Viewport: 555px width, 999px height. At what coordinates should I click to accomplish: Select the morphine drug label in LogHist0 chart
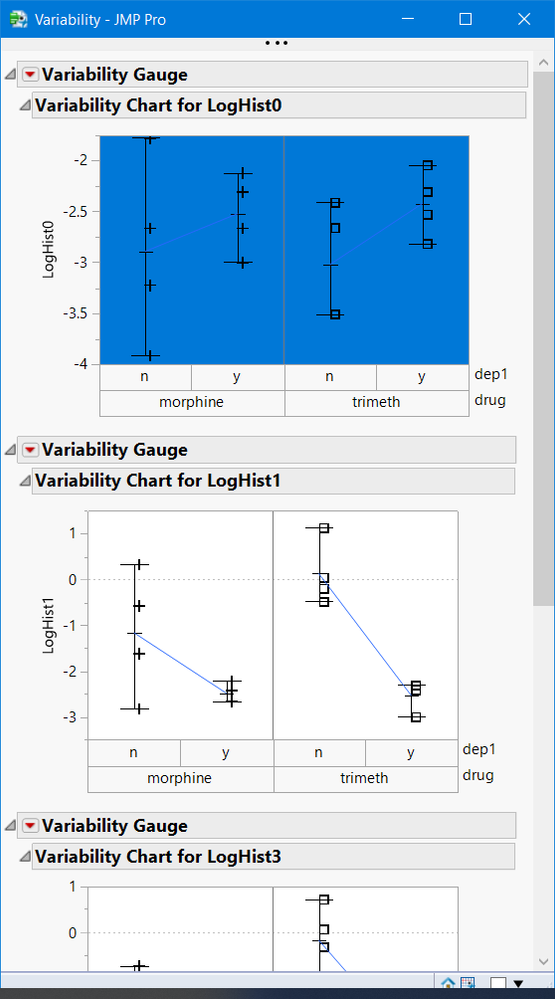click(192, 403)
